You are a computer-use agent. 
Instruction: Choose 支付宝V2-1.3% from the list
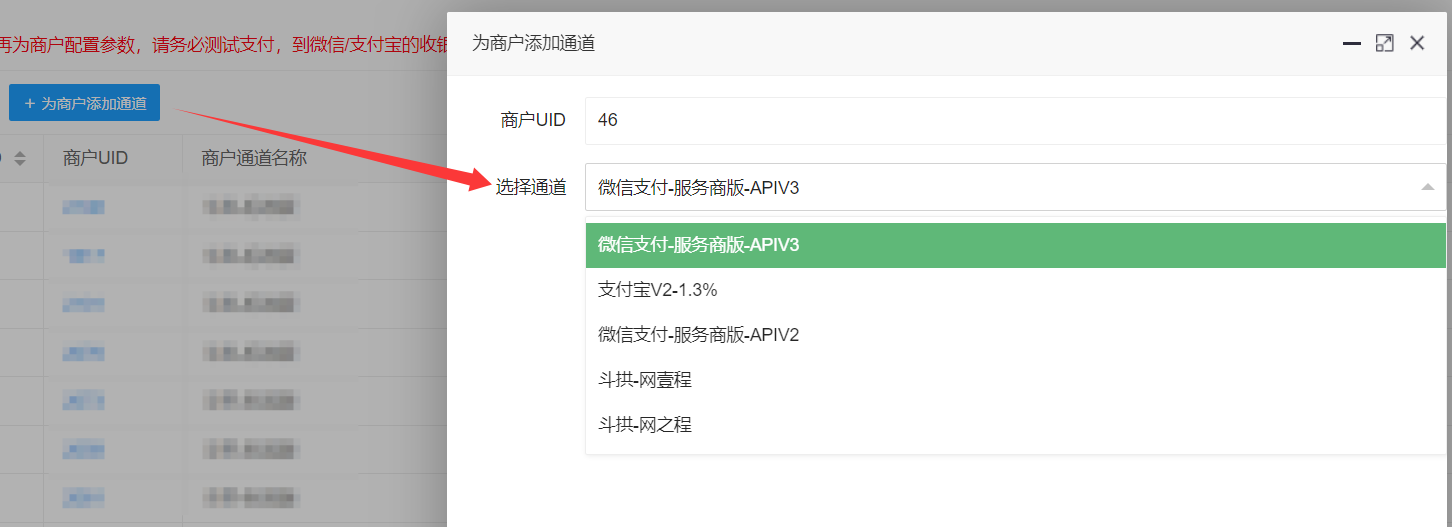(658, 290)
